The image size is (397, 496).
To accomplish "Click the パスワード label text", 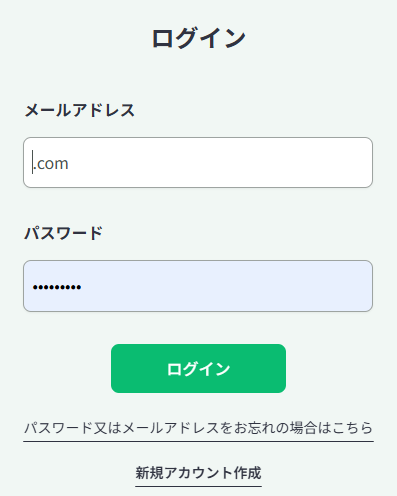I will [x=63, y=233].
